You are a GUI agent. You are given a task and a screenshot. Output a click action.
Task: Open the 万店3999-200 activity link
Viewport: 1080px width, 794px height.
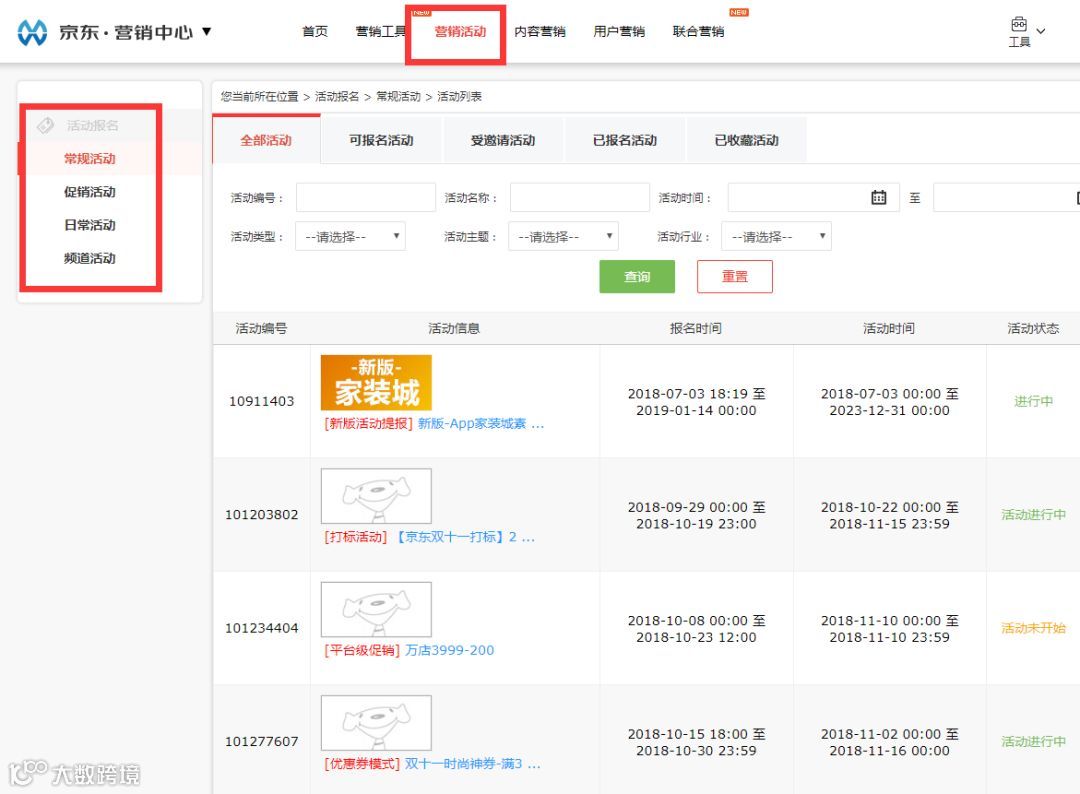click(x=449, y=650)
